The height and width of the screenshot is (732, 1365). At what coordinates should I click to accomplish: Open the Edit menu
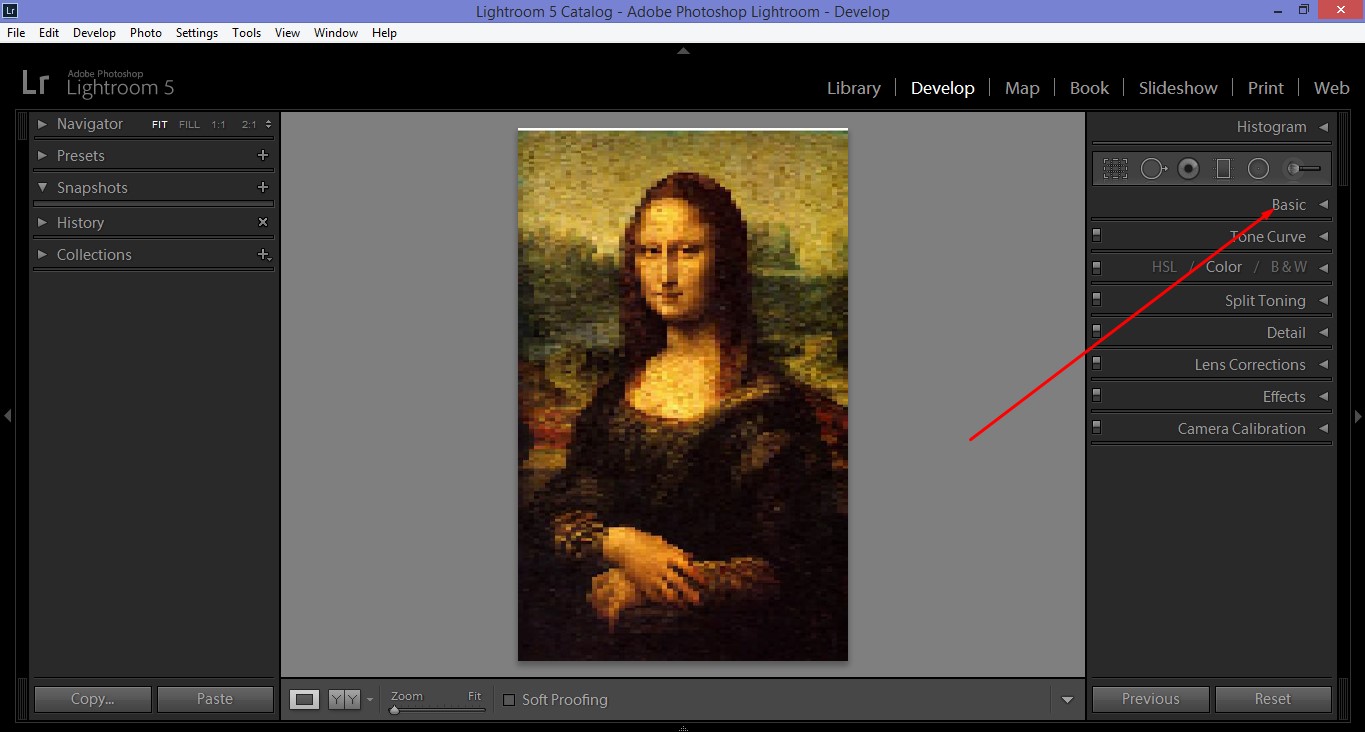[49, 33]
